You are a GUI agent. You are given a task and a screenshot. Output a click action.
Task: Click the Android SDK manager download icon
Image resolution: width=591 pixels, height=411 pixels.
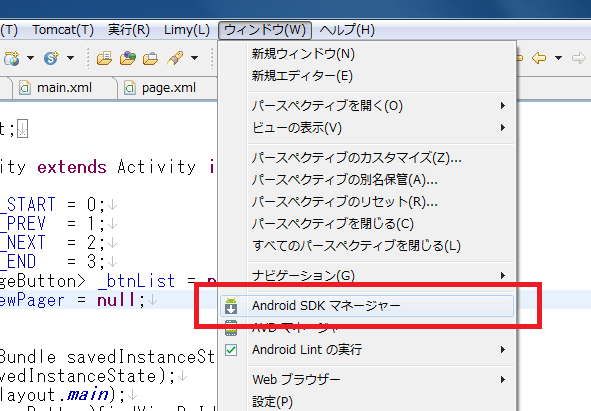coord(231,306)
